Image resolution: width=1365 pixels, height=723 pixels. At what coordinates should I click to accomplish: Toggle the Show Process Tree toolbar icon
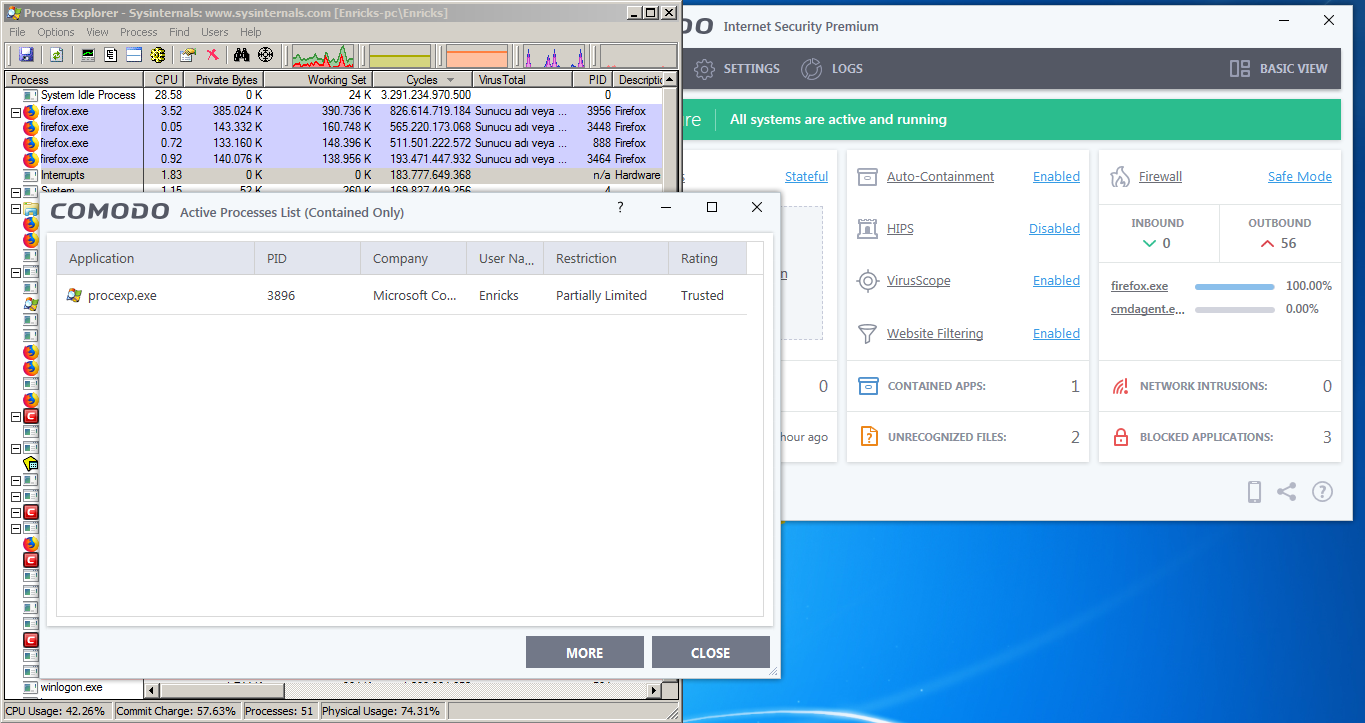point(111,55)
